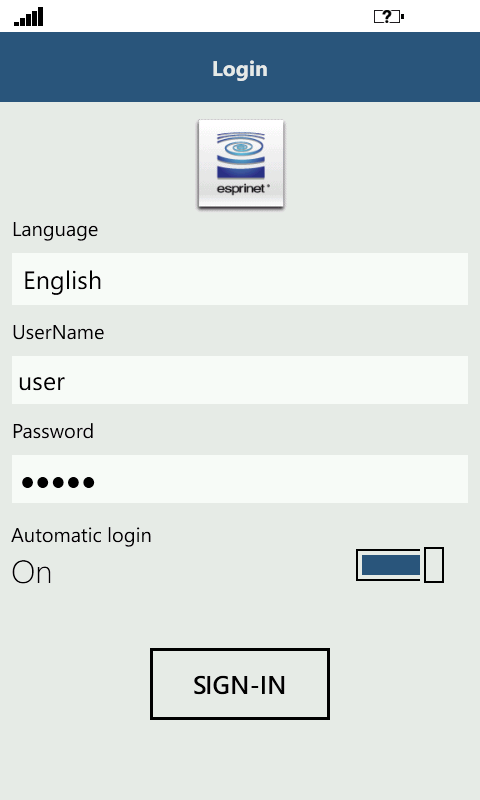Image resolution: width=480 pixels, height=800 pixels.
Task: Click the SIGN-IN button
Action: click(x=240, y=684)
